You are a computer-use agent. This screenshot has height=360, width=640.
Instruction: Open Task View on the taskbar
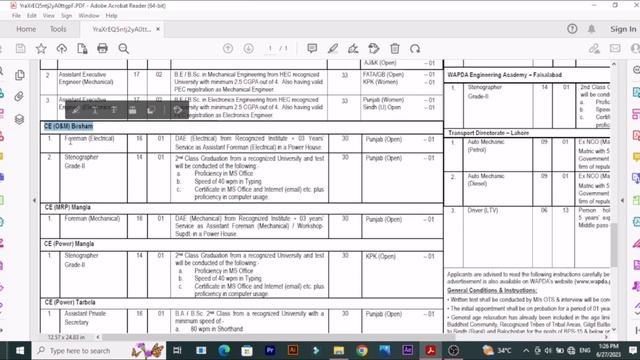pyautogui.click(x=178, y=351)
